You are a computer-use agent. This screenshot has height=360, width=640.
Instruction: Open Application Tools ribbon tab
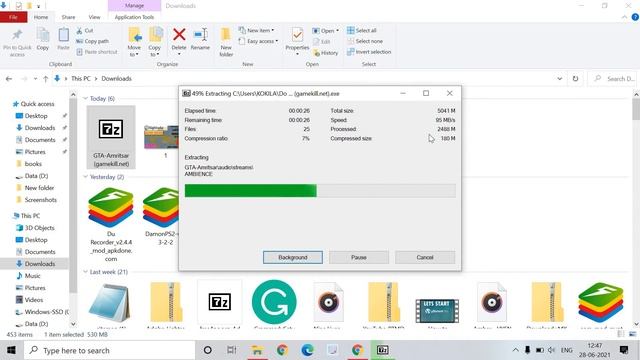[134, 17]
